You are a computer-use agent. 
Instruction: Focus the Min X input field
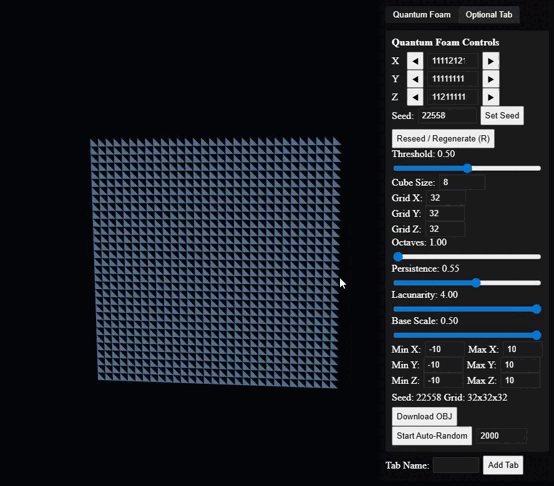[x=444, y=349]
